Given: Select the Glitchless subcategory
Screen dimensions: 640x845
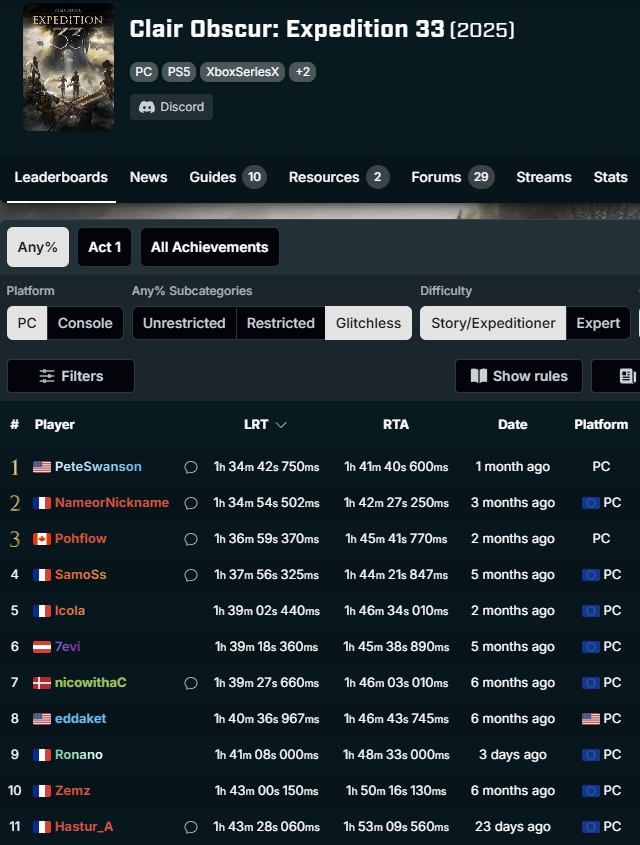Looking at the screenshot, I should tap(368, 323).
